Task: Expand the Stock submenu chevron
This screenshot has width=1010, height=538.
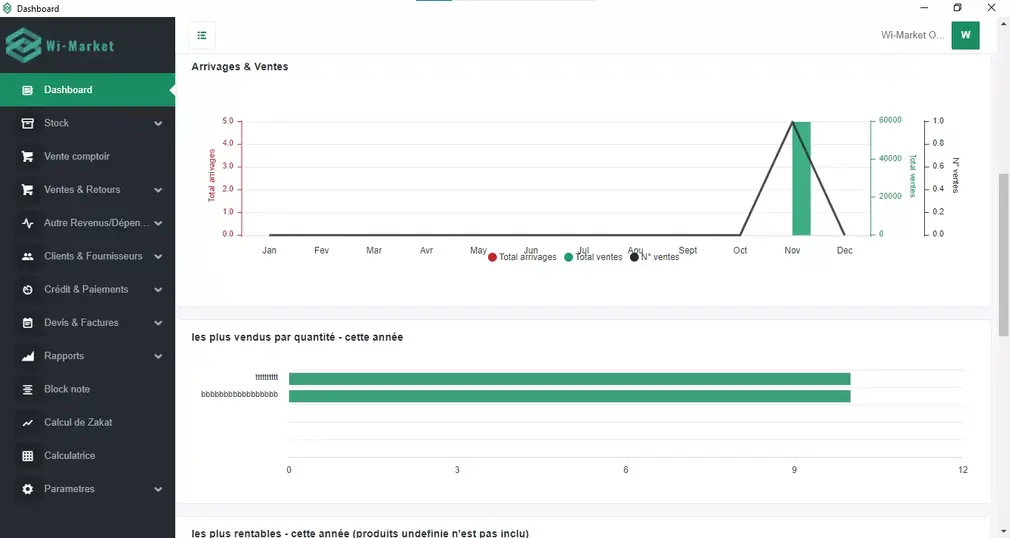Action: [158, 124]
